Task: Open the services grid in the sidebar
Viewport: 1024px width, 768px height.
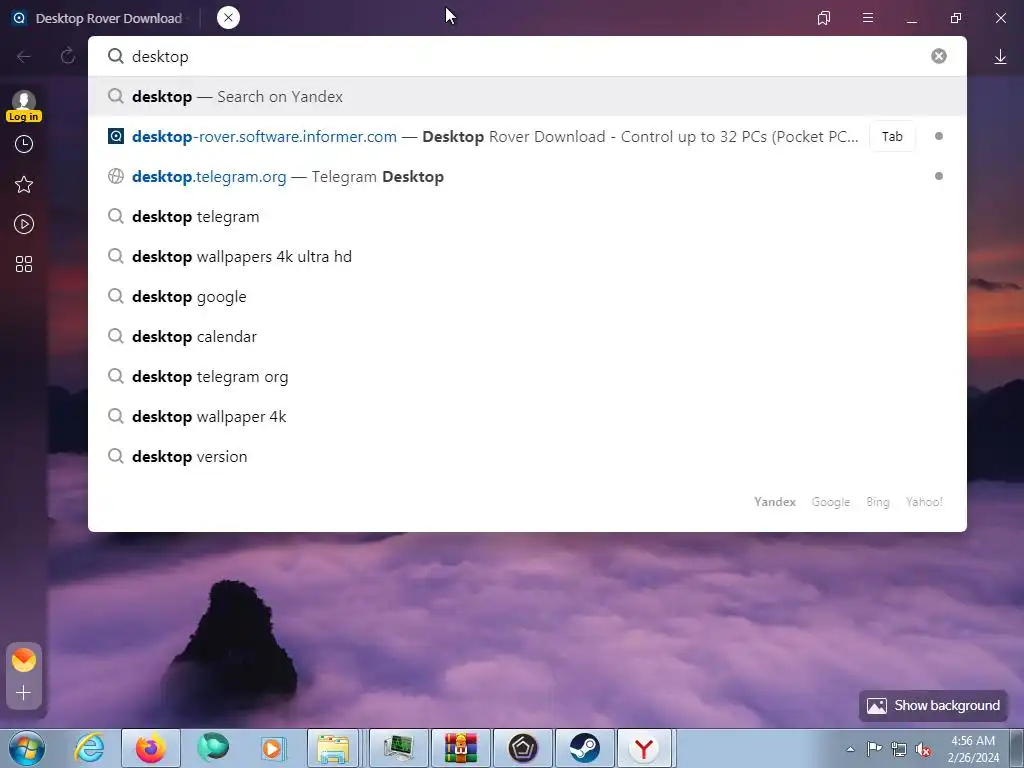Action: pyautogui.click(x=24, y=264)
